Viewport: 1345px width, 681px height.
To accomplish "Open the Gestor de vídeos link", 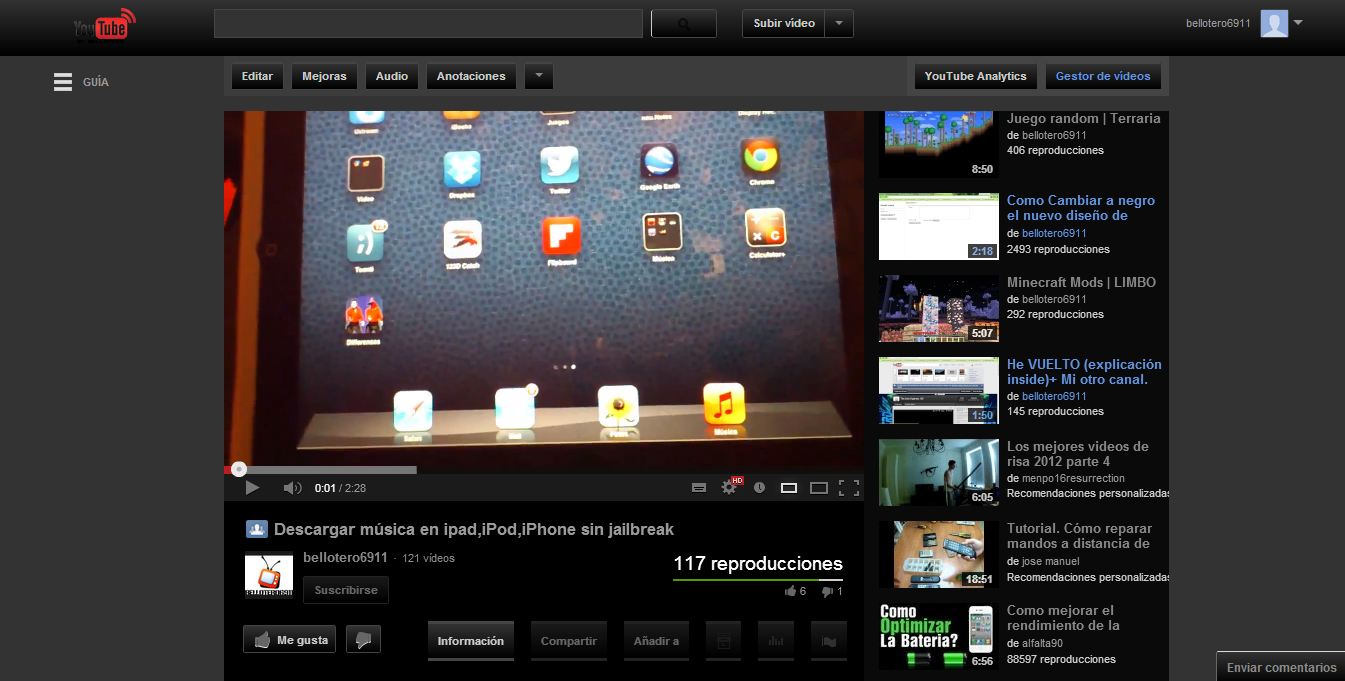I will pyautogui.click(x=1103, y=75).
